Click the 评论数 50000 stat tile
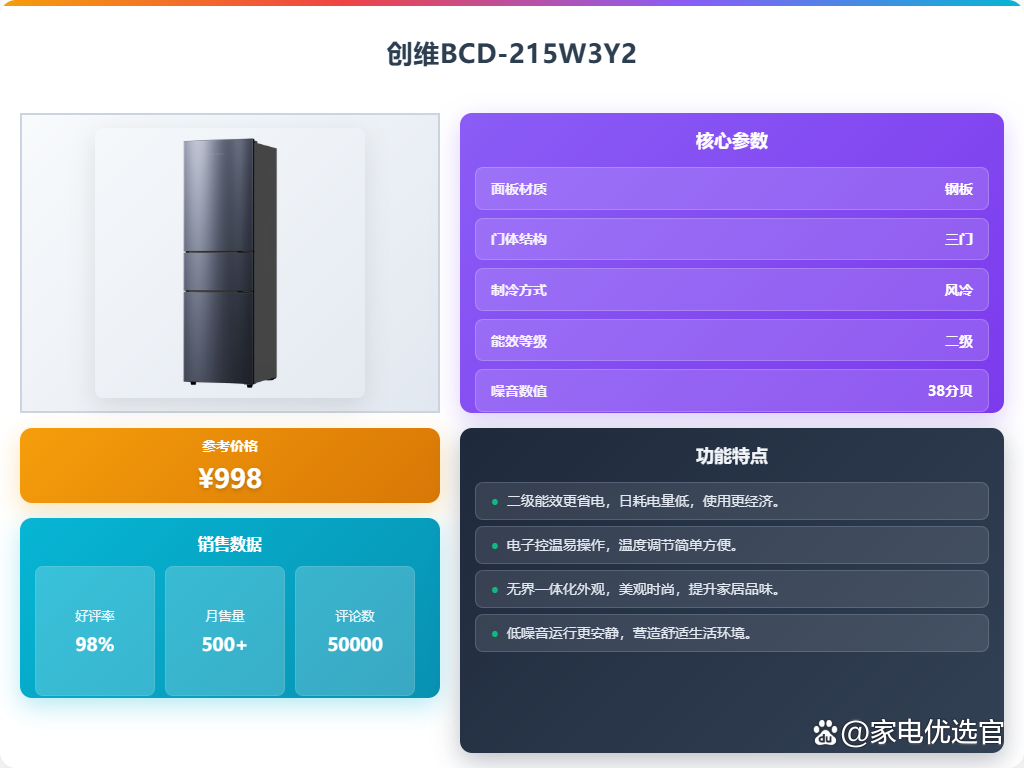 [x=355, y=631]
